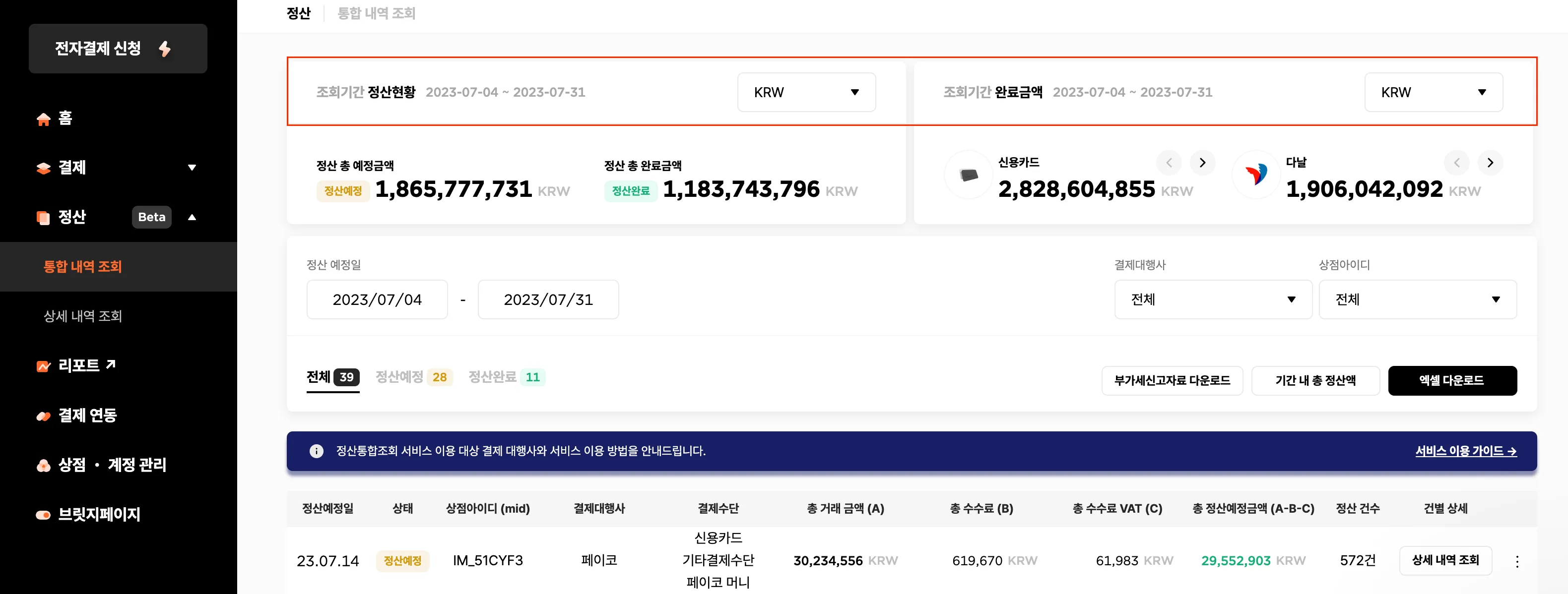This screenshot has width=1568, height=594.
Task: Open 서비스 이용 가이드 link
Action: (1465, 451)
